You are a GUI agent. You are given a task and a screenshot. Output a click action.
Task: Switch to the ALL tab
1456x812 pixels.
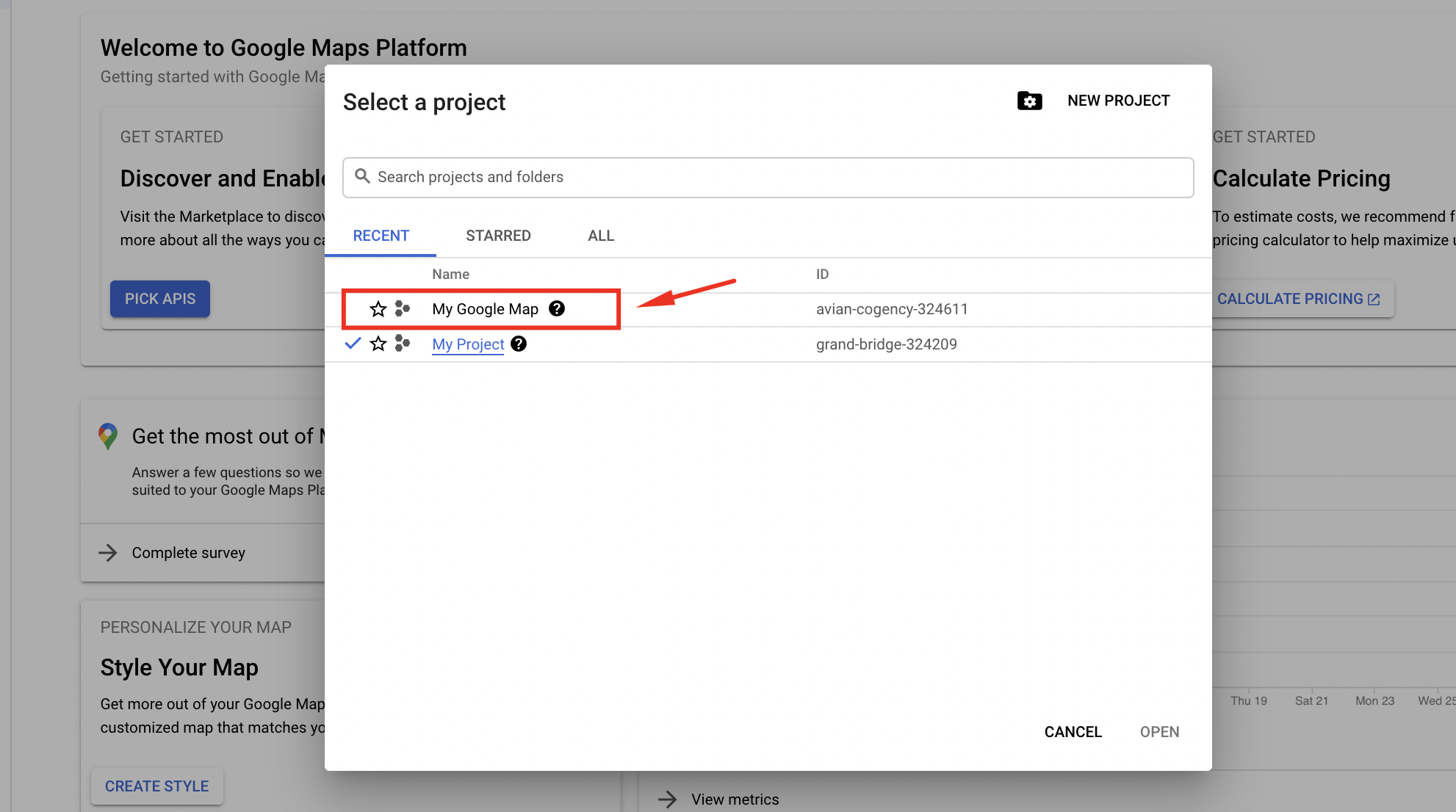point(600,236)
